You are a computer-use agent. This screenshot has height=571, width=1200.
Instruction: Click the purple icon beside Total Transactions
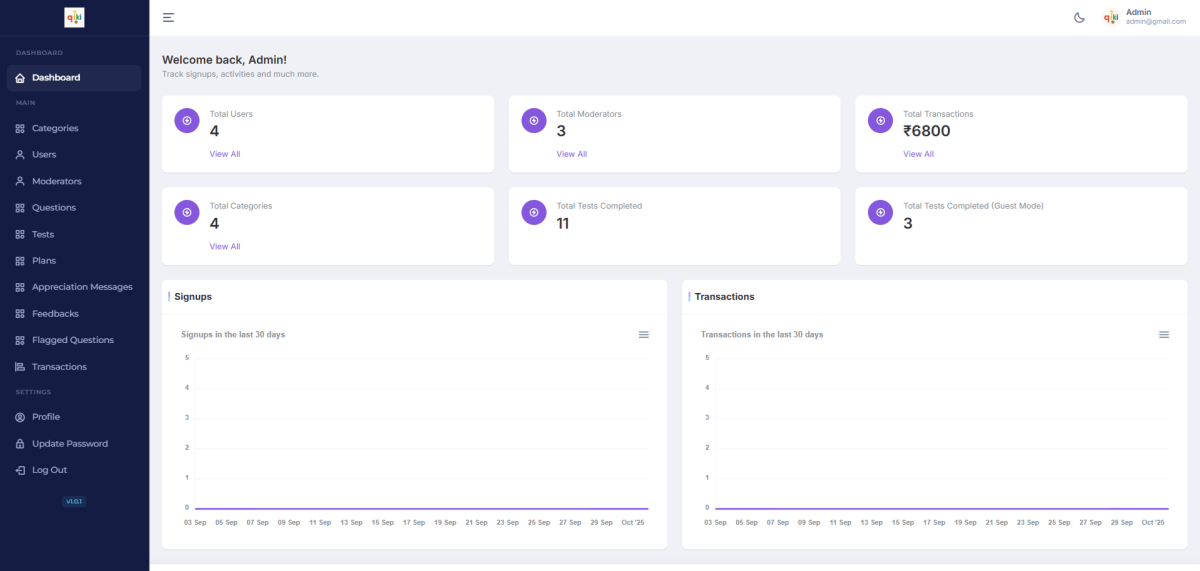(880, 120)
